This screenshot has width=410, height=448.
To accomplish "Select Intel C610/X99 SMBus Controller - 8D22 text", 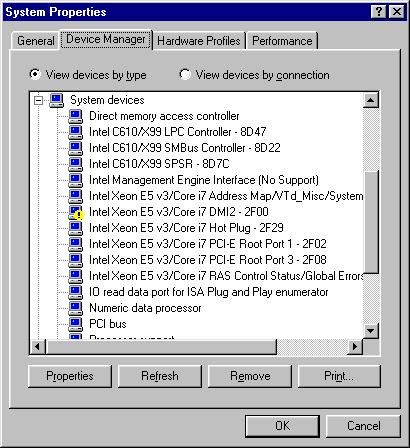I will pyautogui.click(x=185, y=148).
